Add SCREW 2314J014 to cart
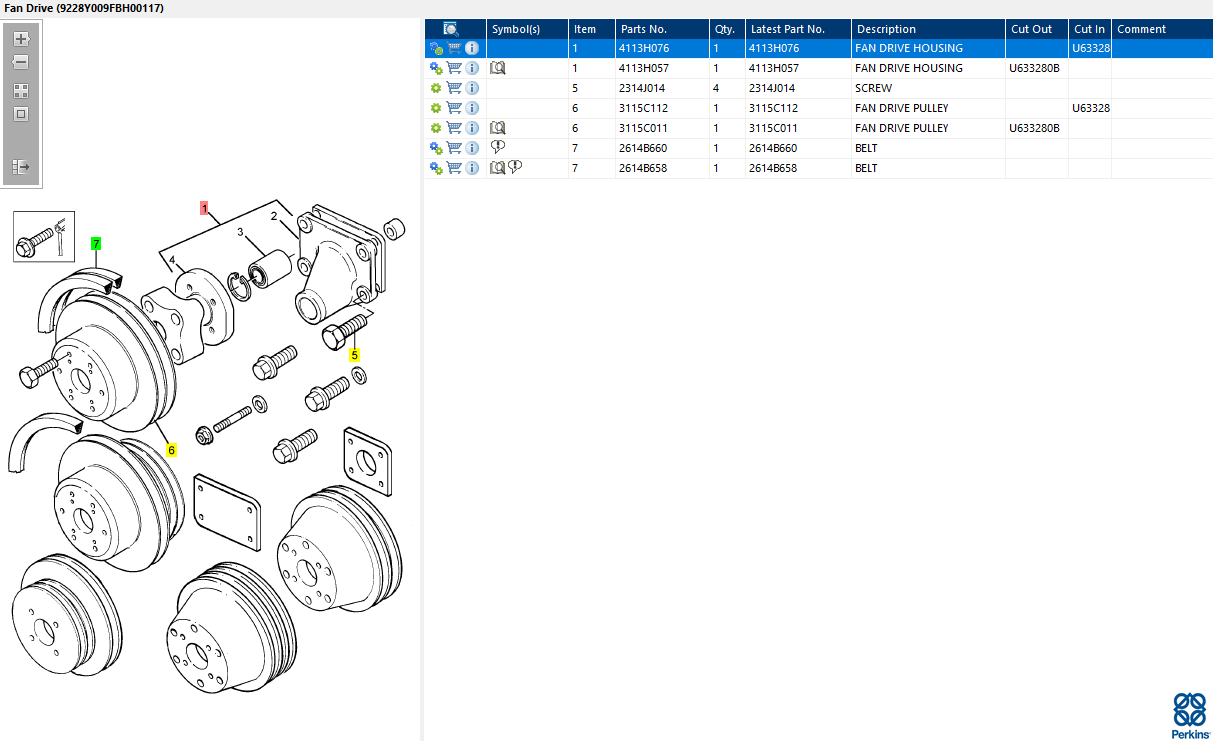Screen dimensions: 1213x741 tap(454, 88)
